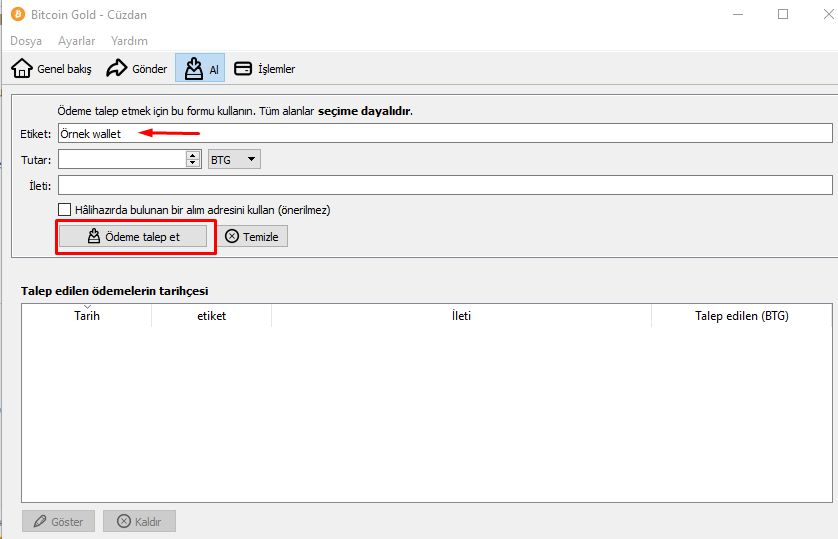Click the Etiket label input field
The image size is (838, 539).
pyautogui.click(x=445, y=133)
